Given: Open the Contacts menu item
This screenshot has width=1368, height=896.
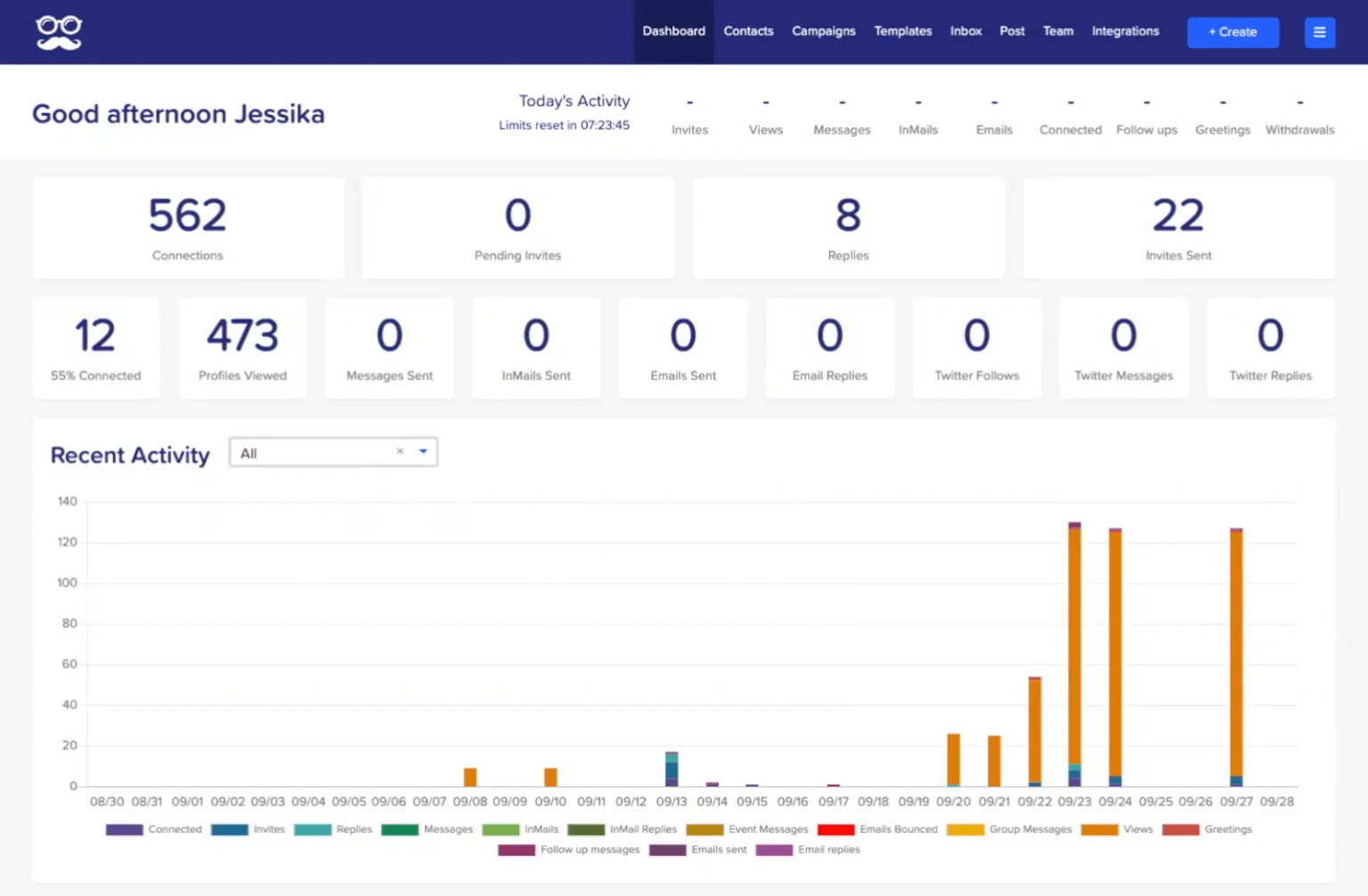Looking at the screenshot, I should [x=748, y=31].
